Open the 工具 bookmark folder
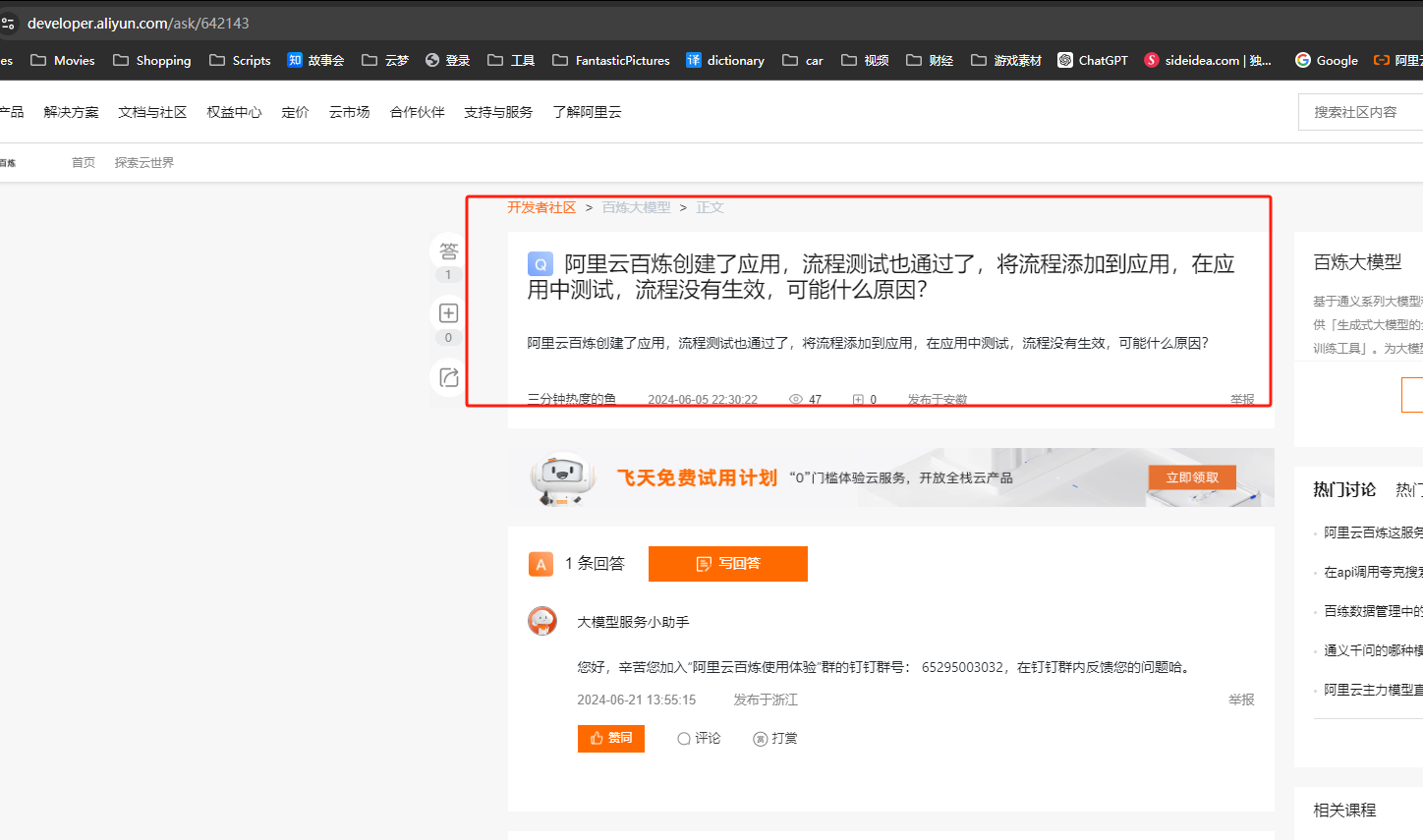1423x840 pixels. 511,60
